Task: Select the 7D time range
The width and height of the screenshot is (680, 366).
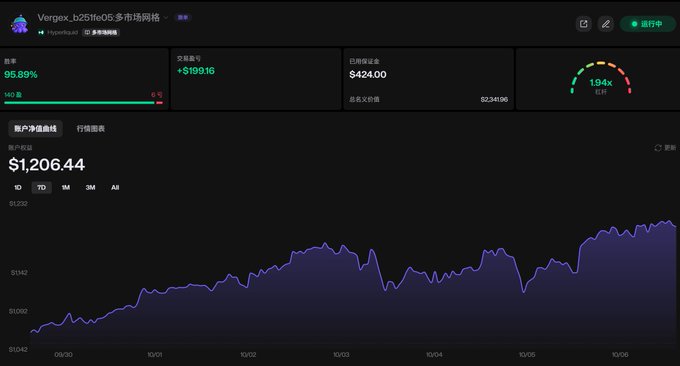Action: coord(41,187)
